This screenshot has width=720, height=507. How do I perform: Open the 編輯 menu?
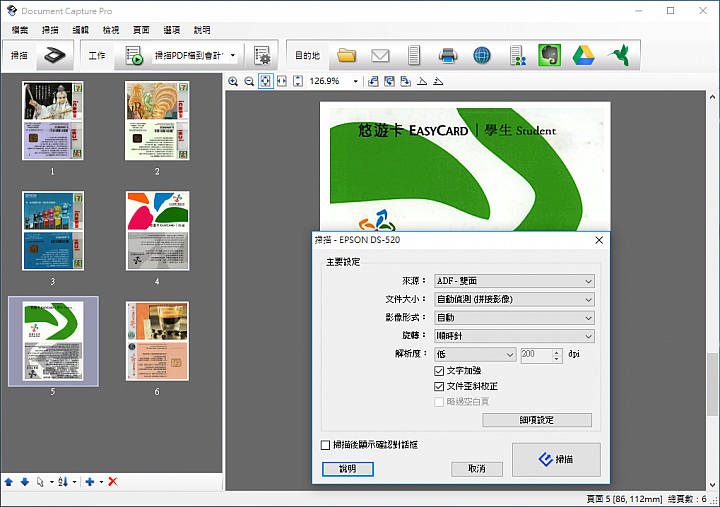tap(80, 30)
